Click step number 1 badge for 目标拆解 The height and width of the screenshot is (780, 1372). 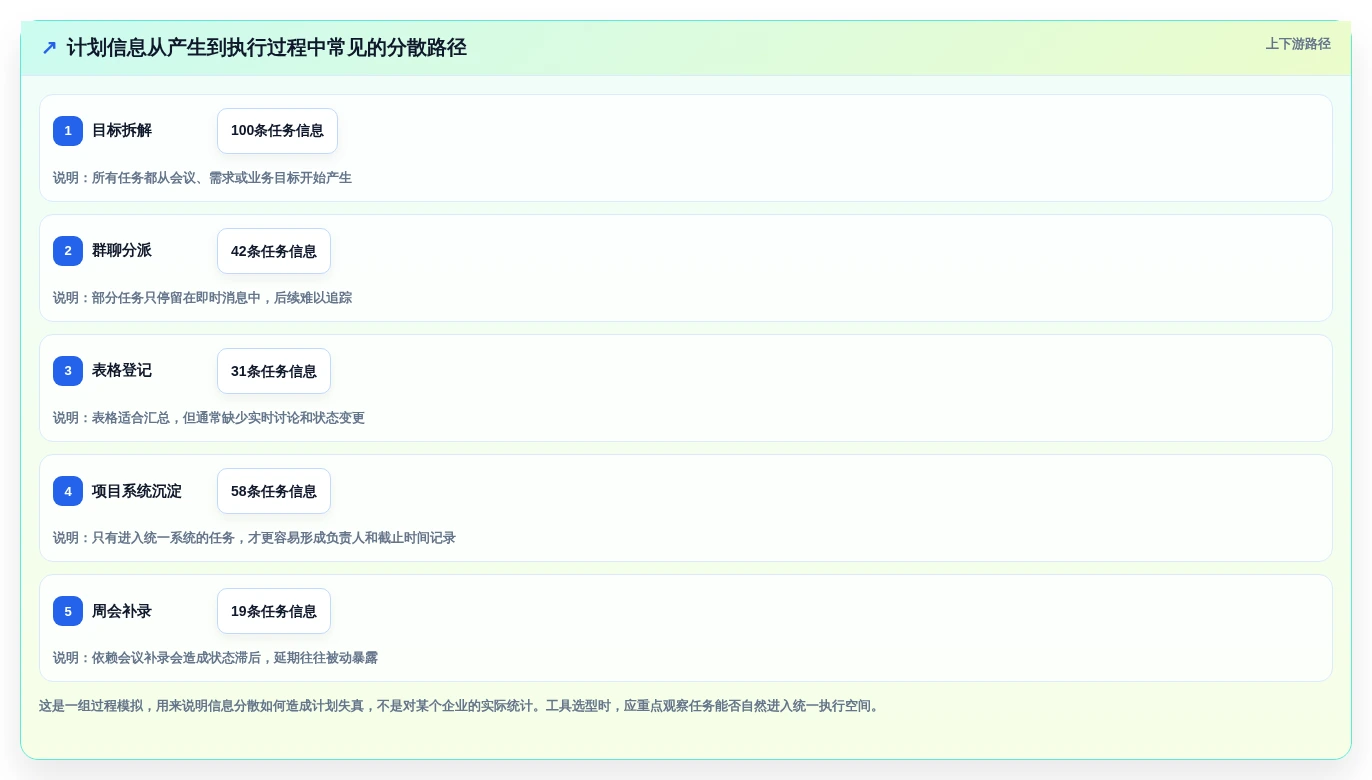[68, 131]
